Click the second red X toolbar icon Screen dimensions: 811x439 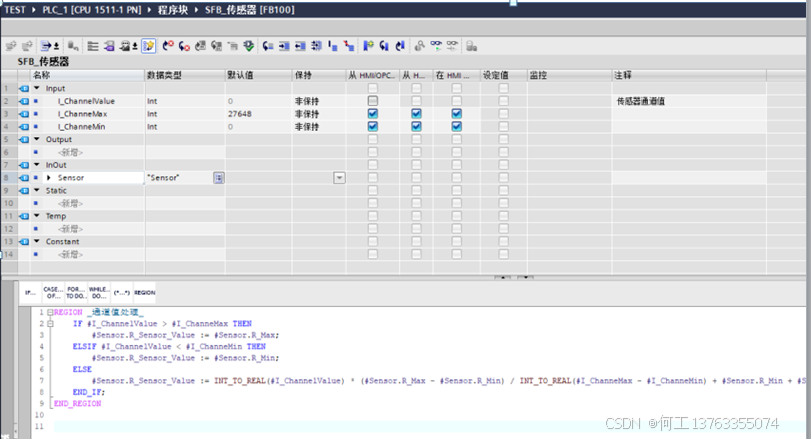pos(184,46)
